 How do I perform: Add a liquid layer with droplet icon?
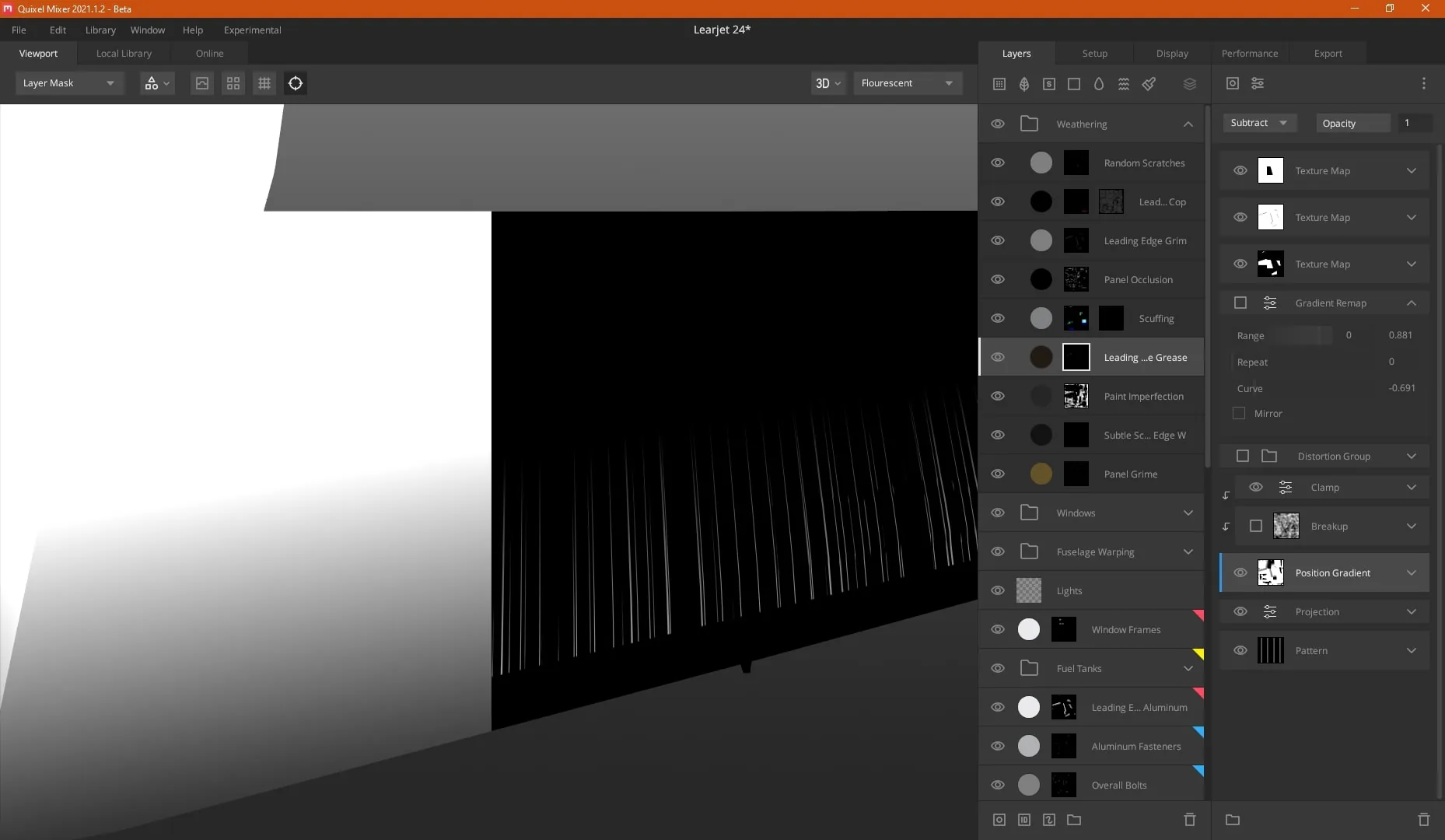tap(1099, 84)
